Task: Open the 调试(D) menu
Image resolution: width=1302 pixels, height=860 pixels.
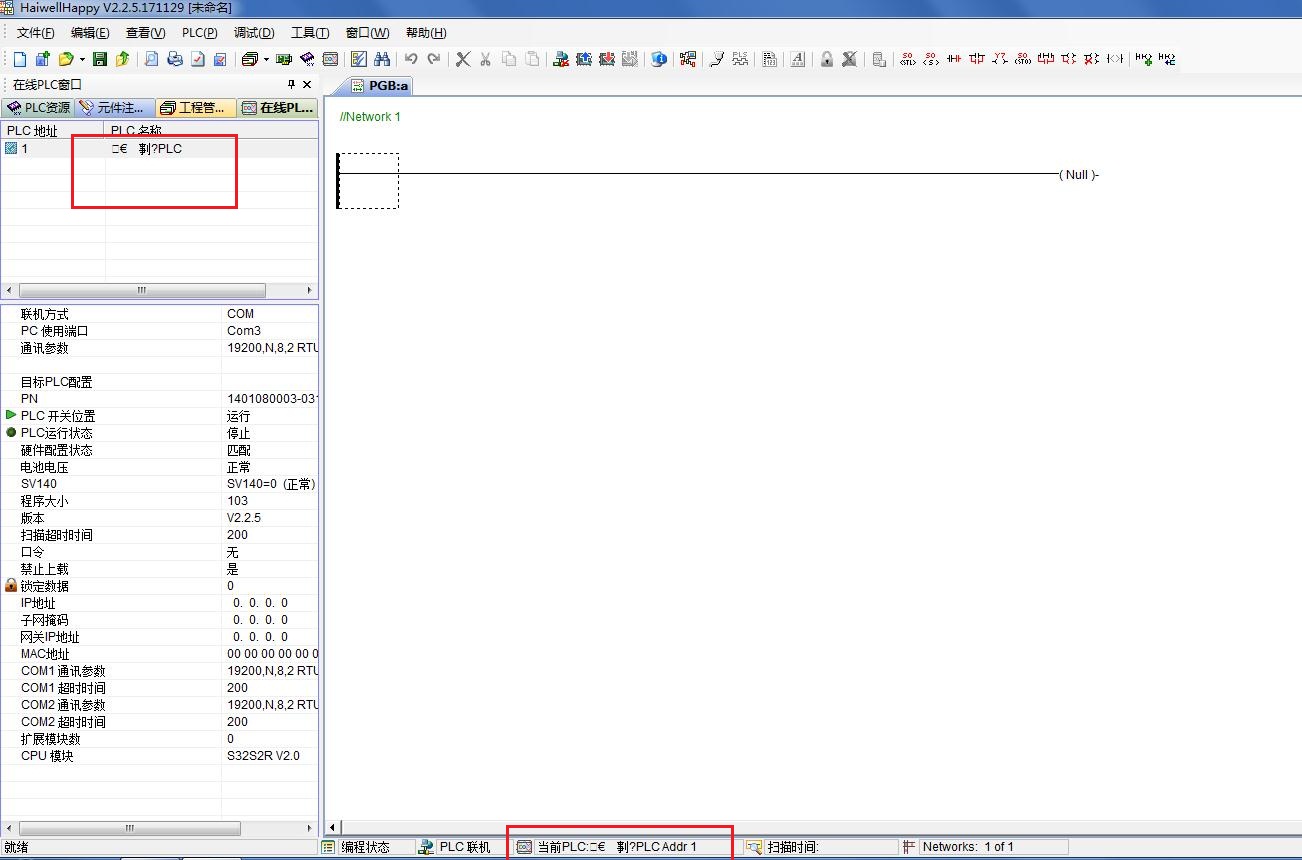Action: (x=254, y=33)
